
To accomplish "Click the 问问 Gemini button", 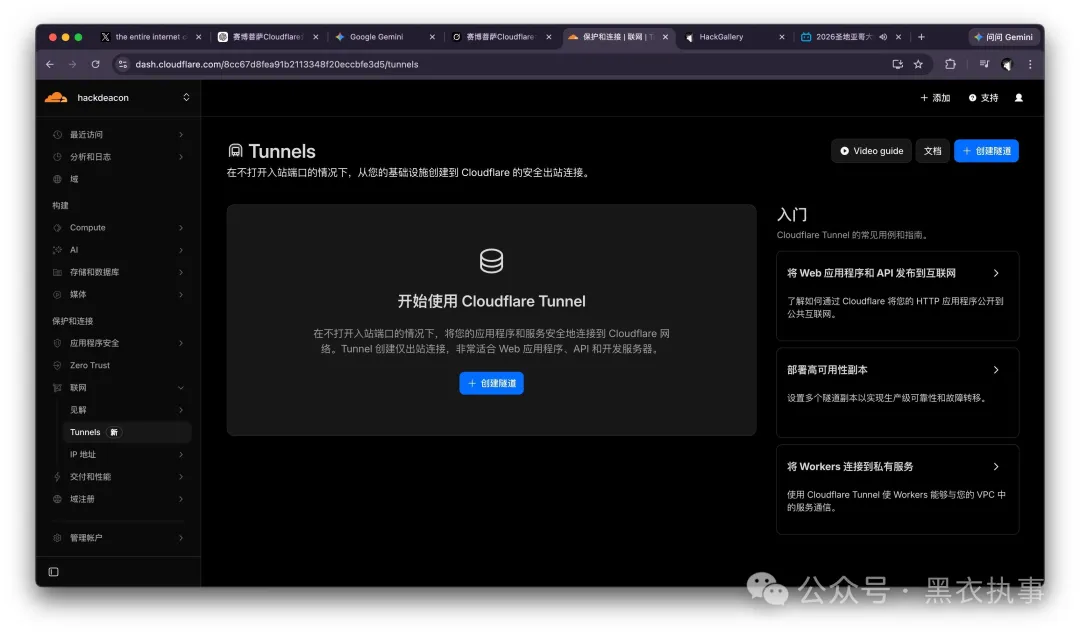I will [1003, 37].
